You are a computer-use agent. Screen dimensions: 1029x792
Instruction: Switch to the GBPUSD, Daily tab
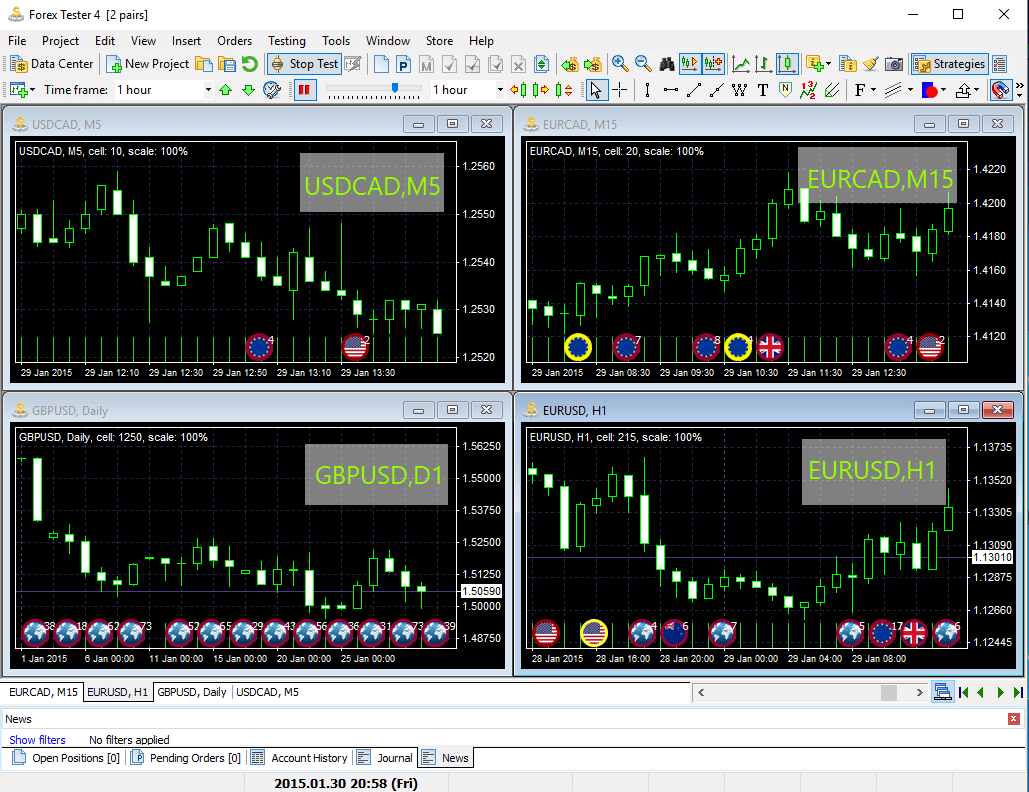click(x=192, y=692)
